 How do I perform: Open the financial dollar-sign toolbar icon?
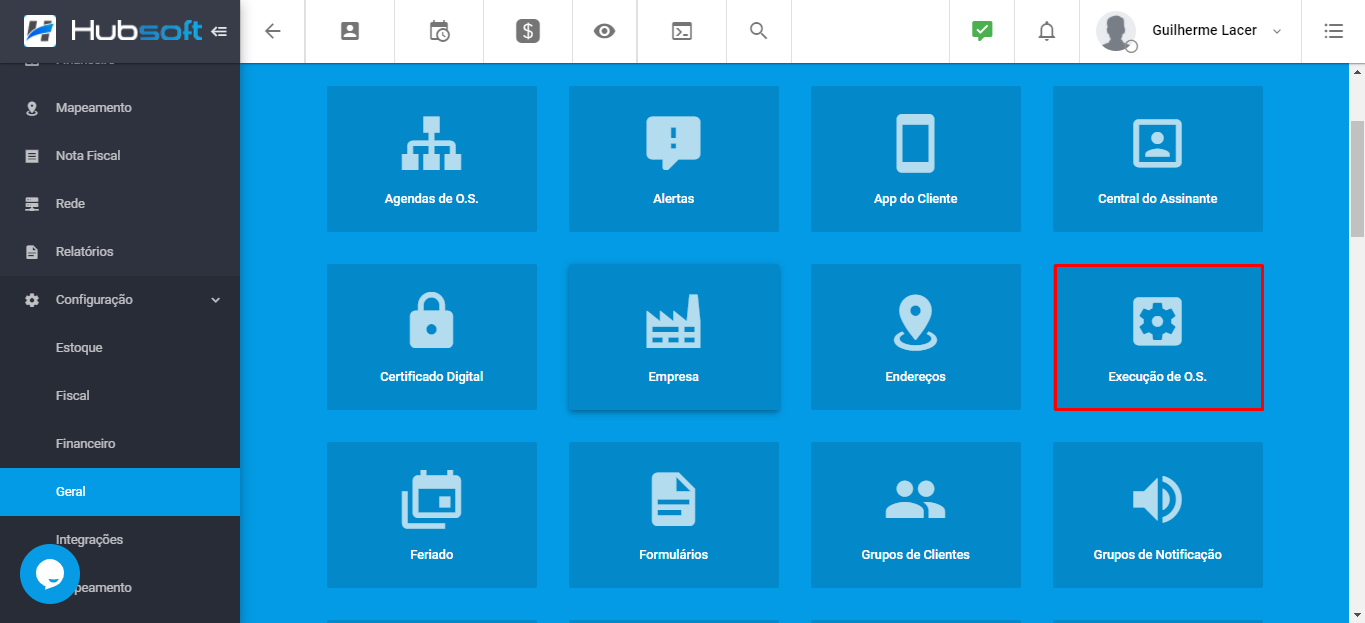pyautogui.click(x=527, y=30)
